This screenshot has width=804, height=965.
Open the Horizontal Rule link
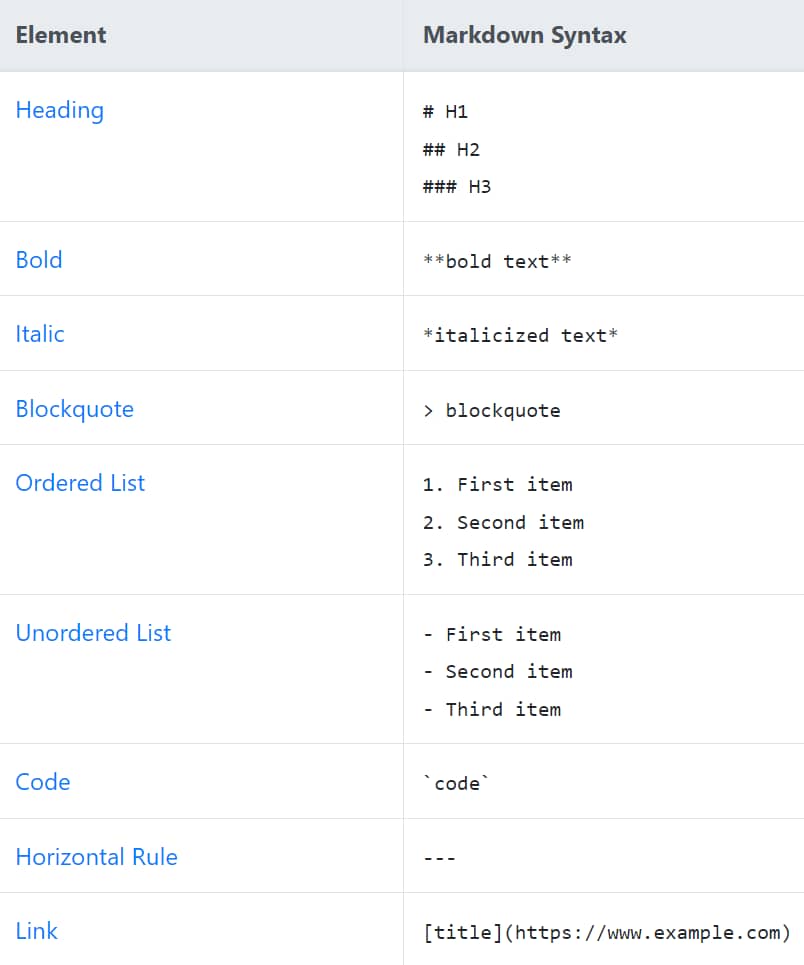(97, 857)
